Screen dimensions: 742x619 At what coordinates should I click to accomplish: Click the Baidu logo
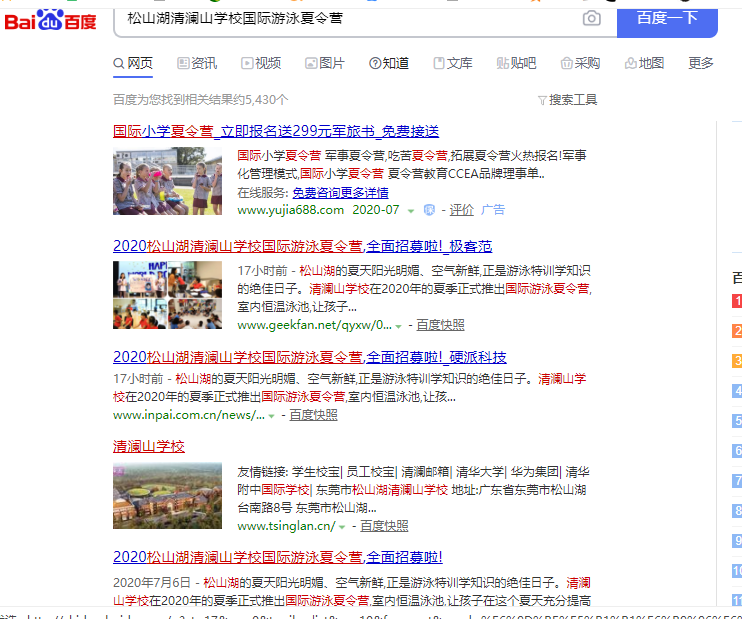tap(50, 20)
